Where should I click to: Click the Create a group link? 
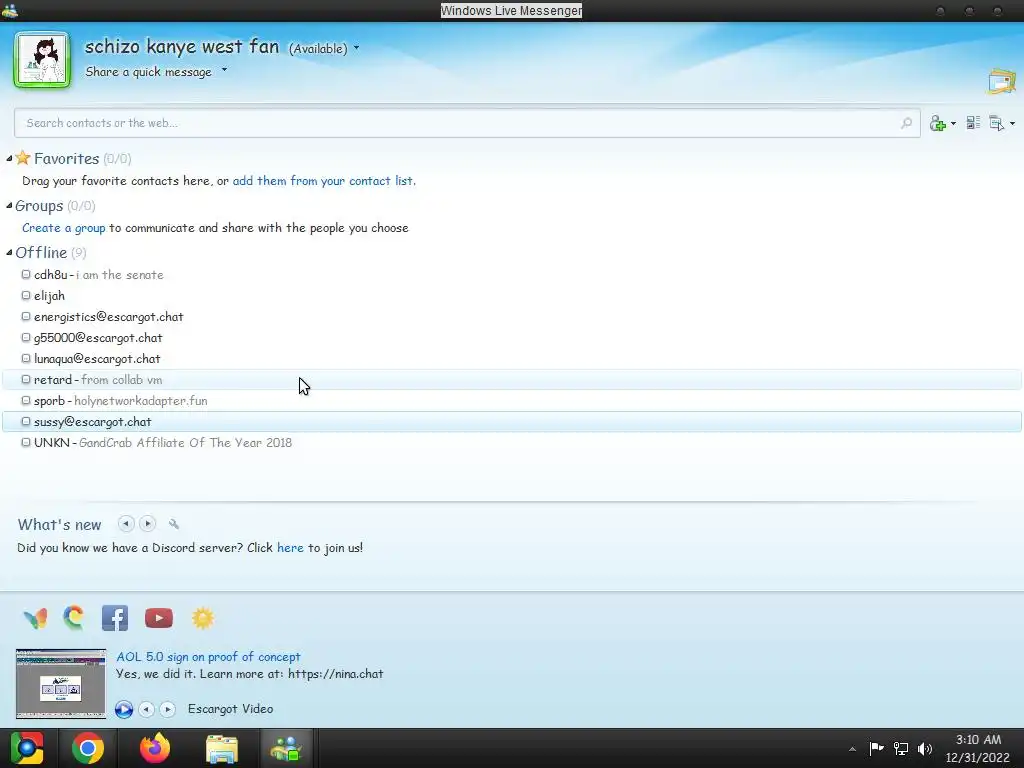63,228
